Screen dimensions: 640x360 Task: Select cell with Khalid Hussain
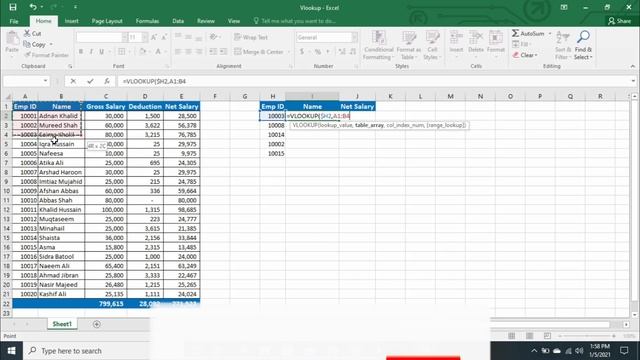(x=61, y=210)
